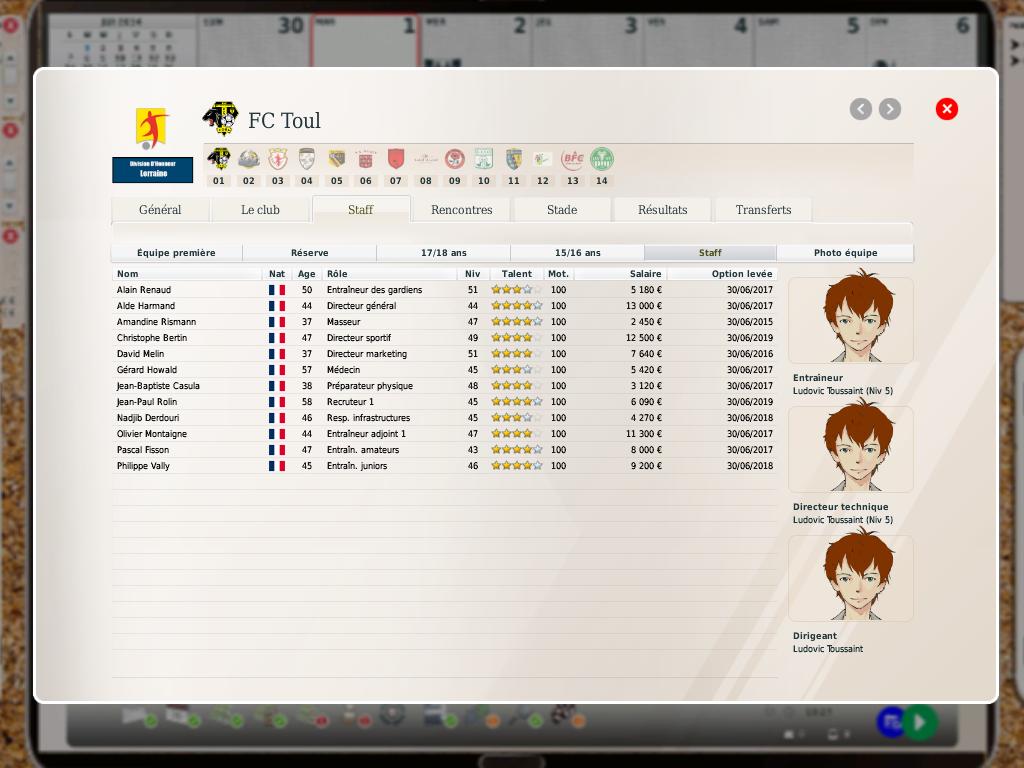Select the green crest numbered 10
Viewport: 1024px width, 768px height.
click(484, 159)
